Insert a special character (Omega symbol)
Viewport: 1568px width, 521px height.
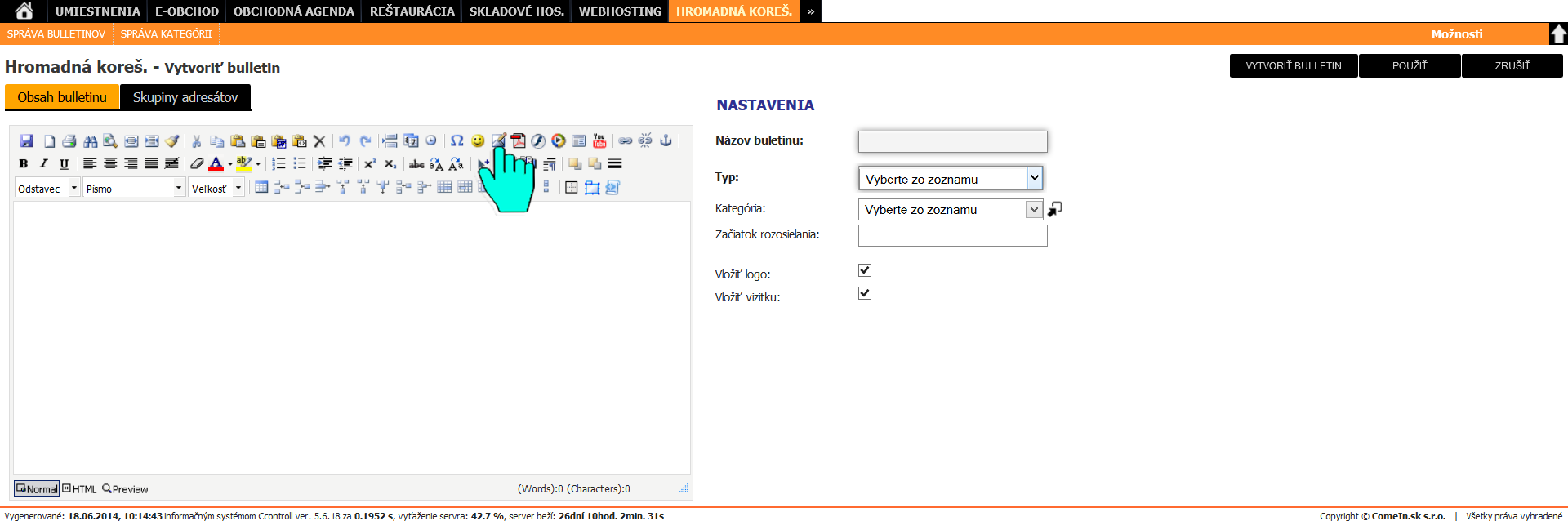coord(457,141)
